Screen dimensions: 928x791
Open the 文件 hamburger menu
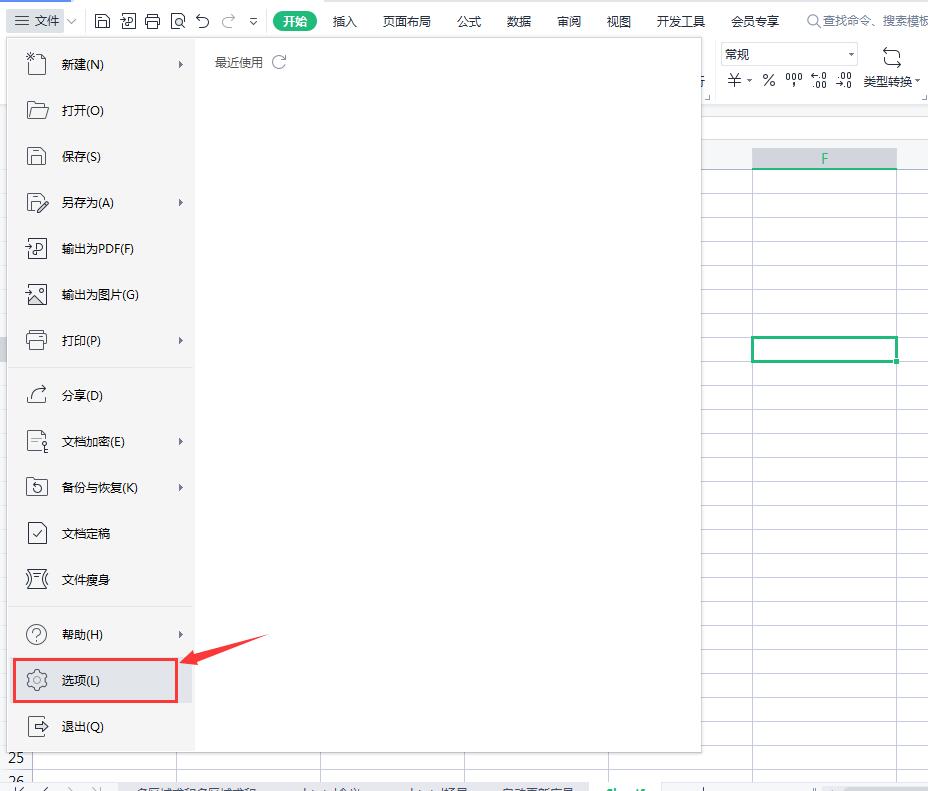[36, 21]
